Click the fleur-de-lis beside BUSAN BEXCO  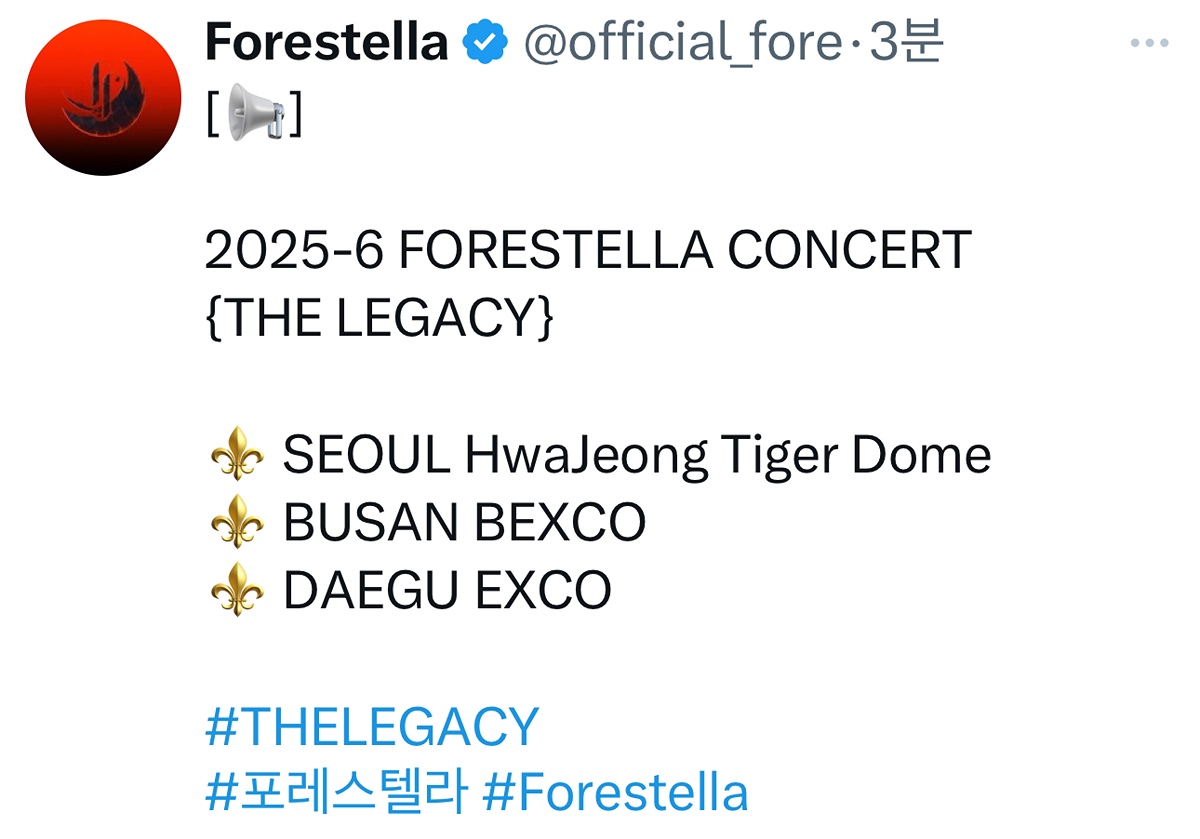pos(238,523)
